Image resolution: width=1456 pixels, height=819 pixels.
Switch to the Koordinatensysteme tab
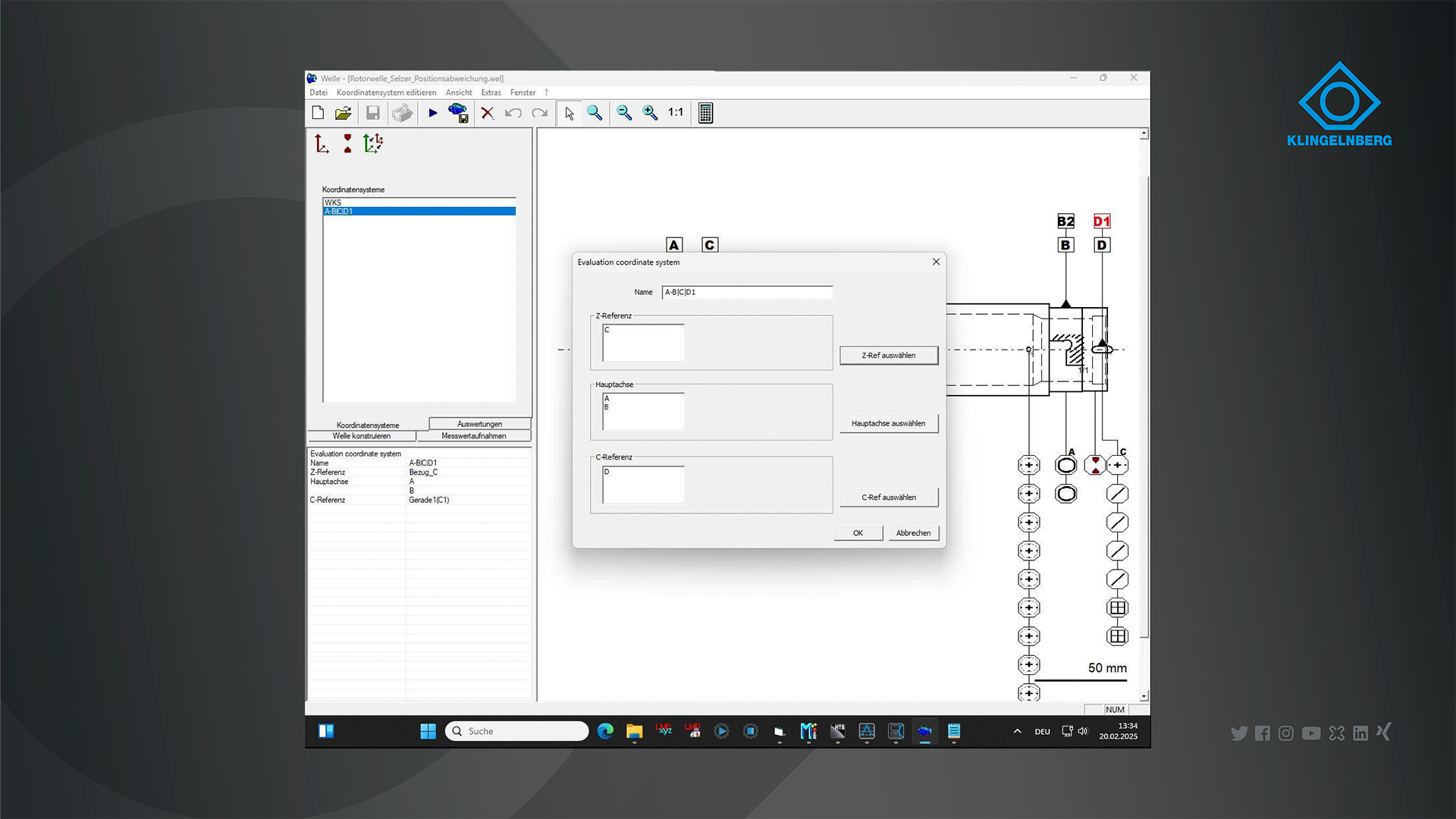(x=368, y=425)
